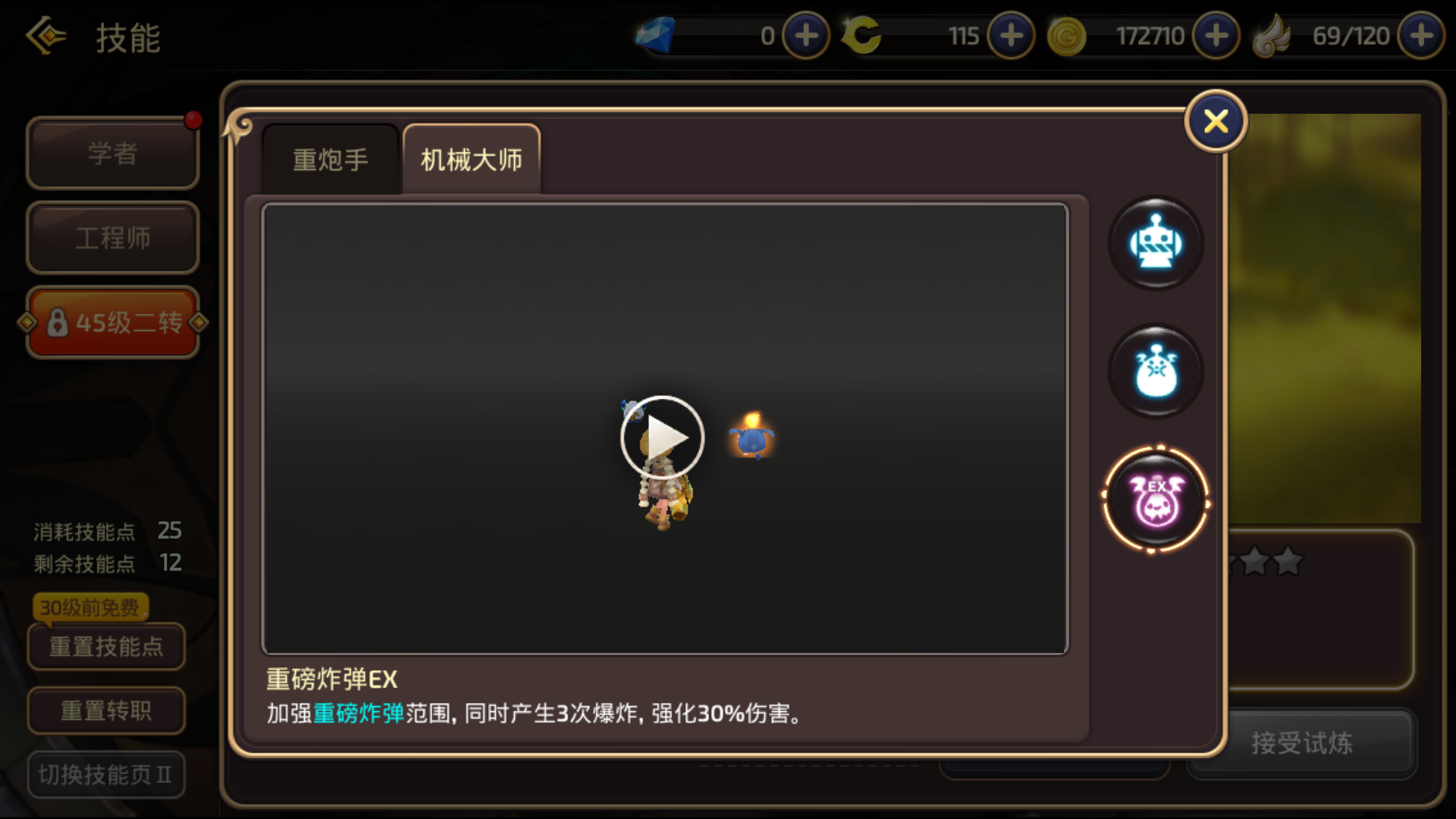Play the skill preview video

point(662,438)
